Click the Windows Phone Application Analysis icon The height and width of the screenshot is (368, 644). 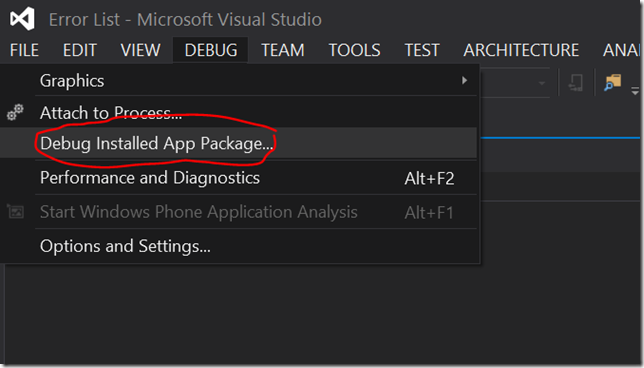[16, 212]
